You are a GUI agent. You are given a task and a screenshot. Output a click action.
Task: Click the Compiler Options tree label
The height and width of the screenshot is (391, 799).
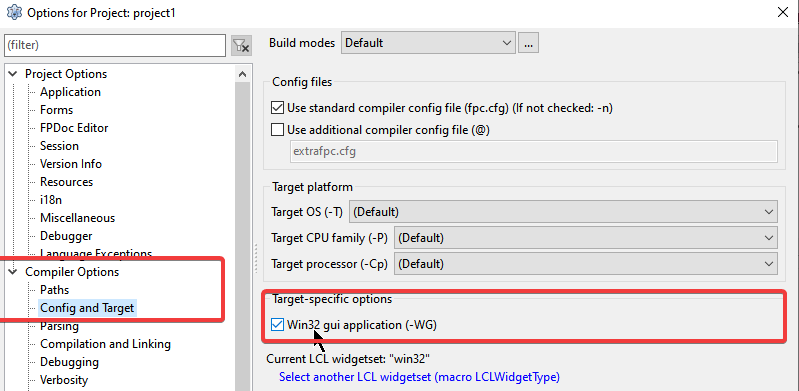(x=72, y=272)
